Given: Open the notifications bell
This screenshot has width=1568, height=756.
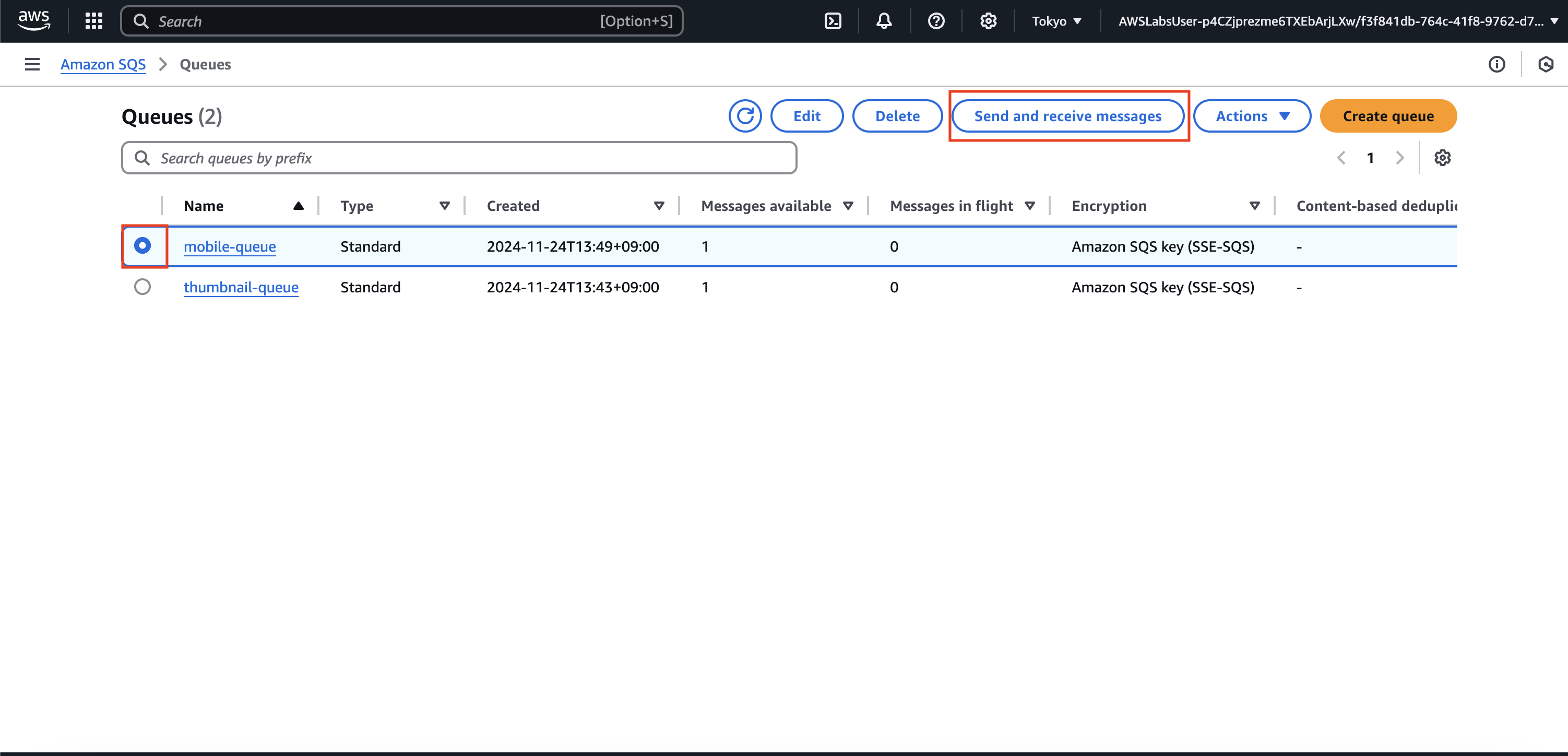Looking at the screenshot, I should tap(884, 21).
